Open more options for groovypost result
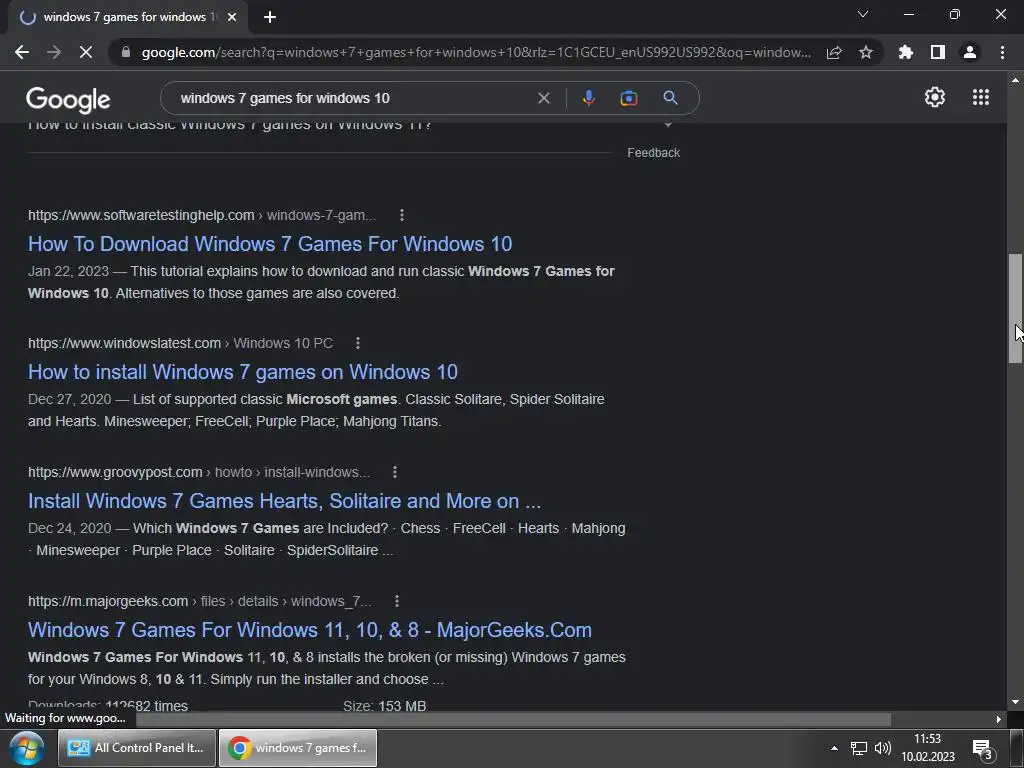Viewport: 1024px width, 768px height. [395, 472]
